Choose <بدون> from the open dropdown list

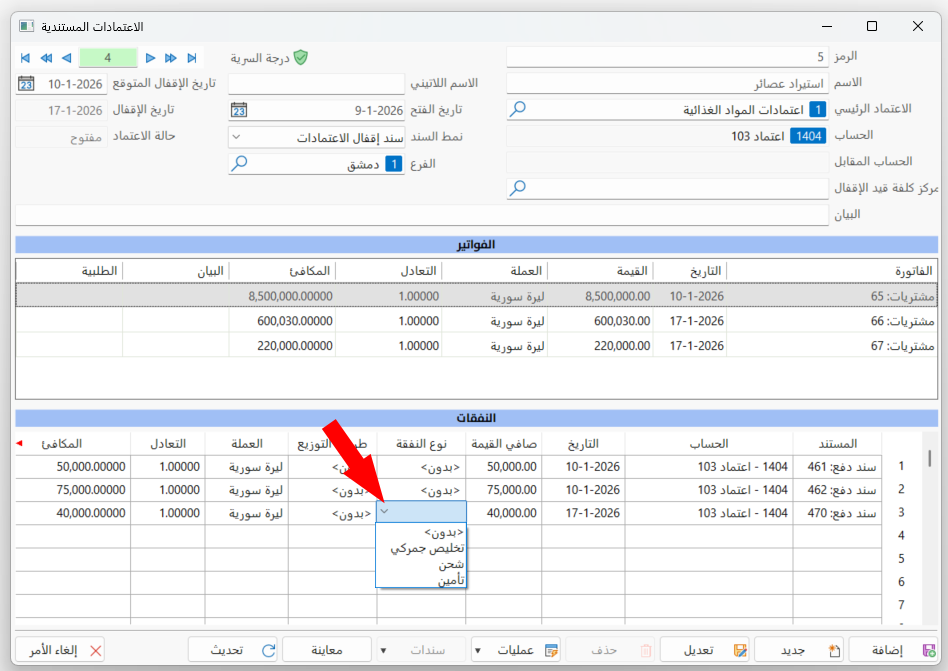coord(421,533)
